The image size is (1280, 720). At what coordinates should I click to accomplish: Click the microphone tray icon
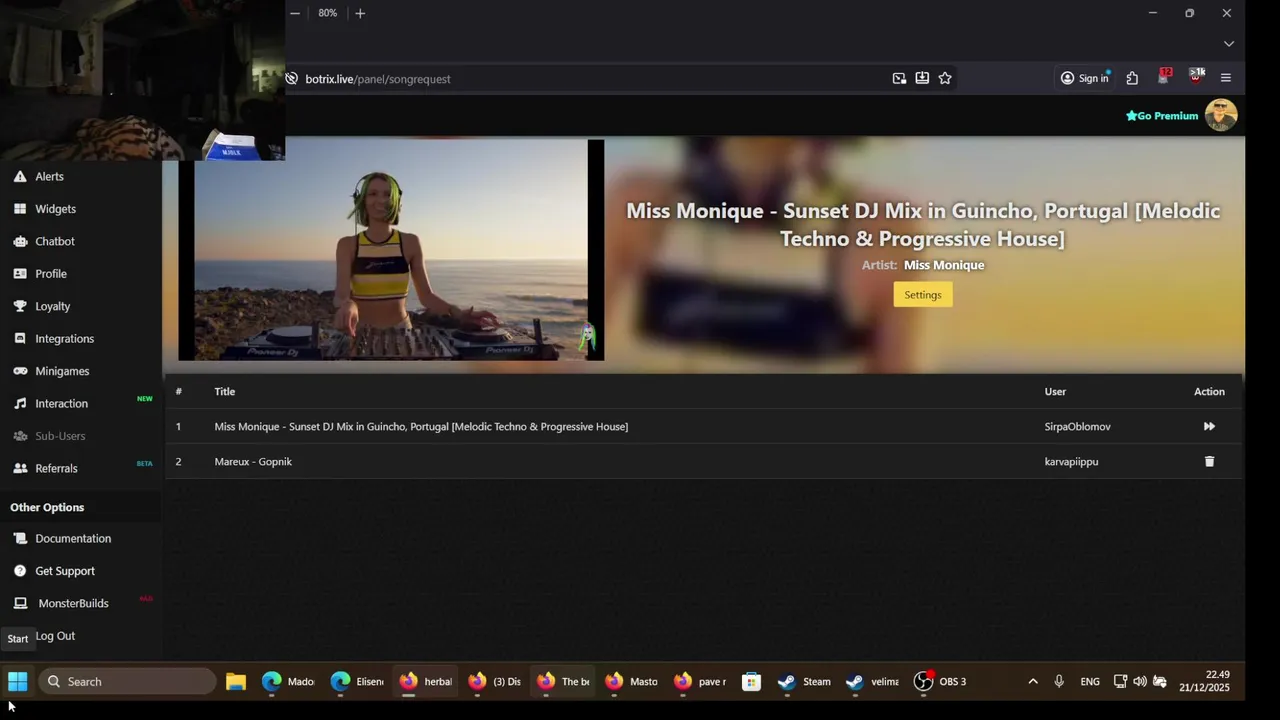pos(1059,682)
